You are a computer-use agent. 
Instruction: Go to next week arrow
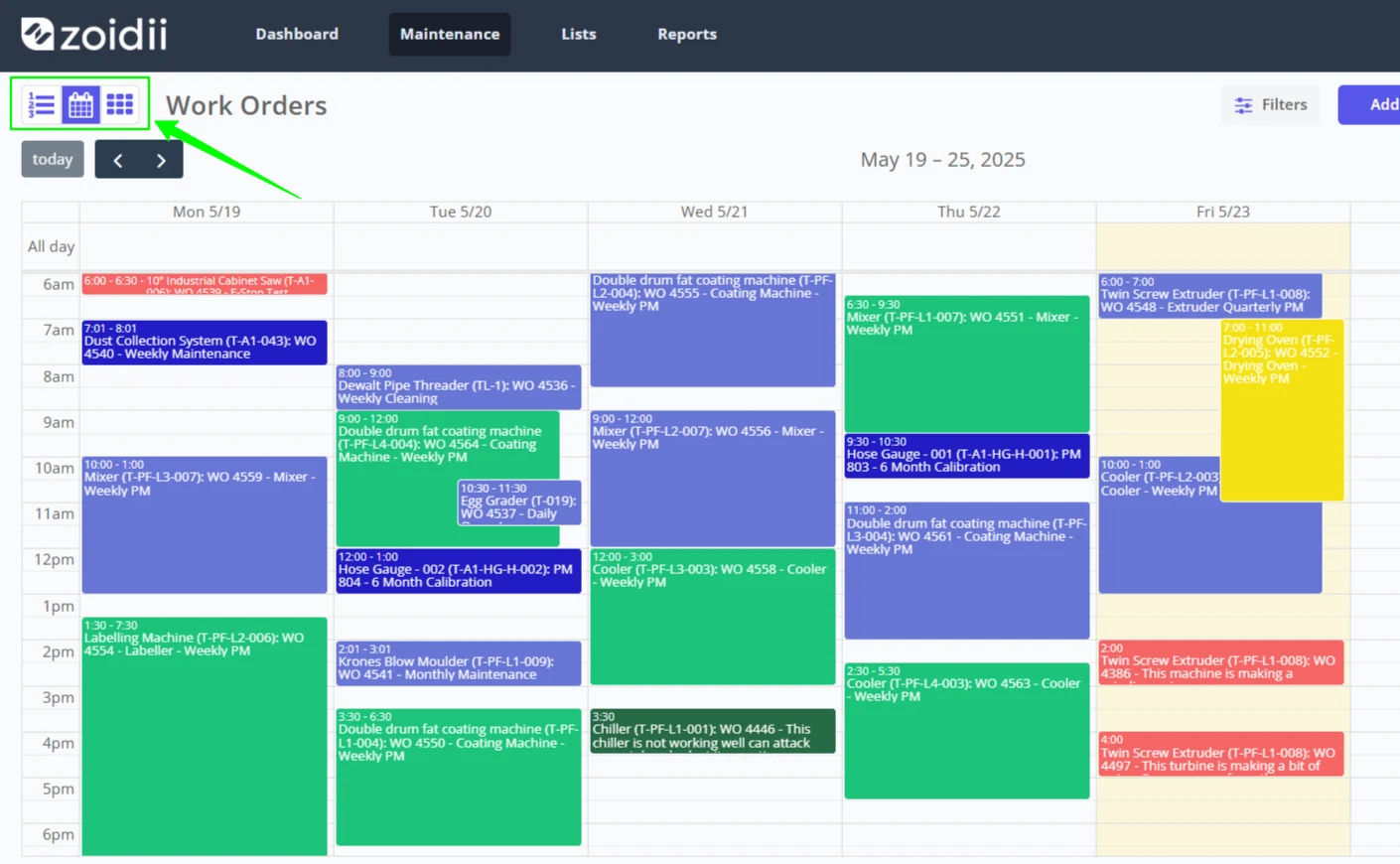click(x=161, y=160)
